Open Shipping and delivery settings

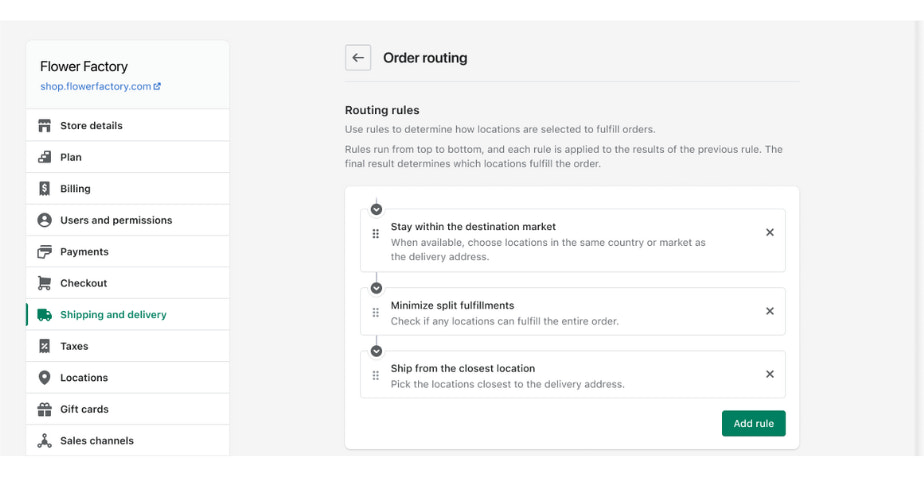click(x=113, y=315)
